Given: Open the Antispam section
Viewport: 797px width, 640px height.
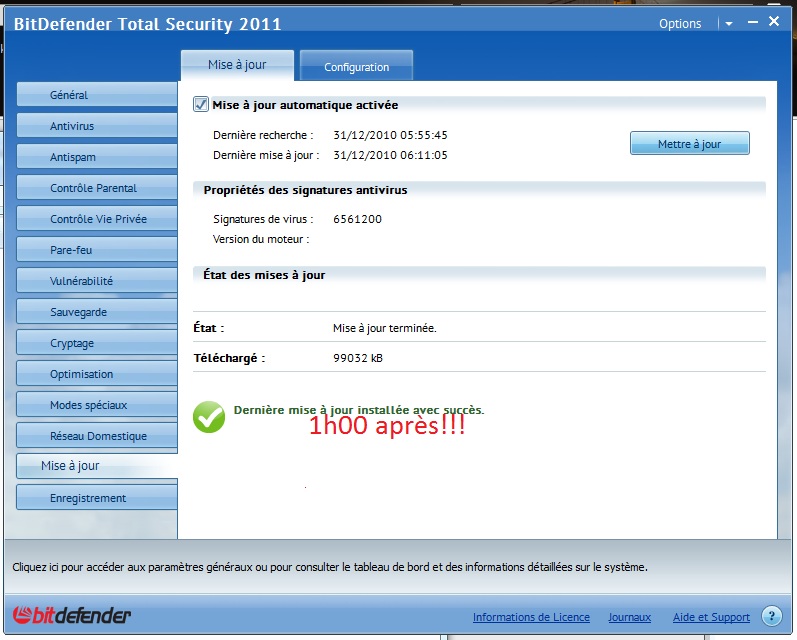Looking at the screenshot, I should coord(97,157).
